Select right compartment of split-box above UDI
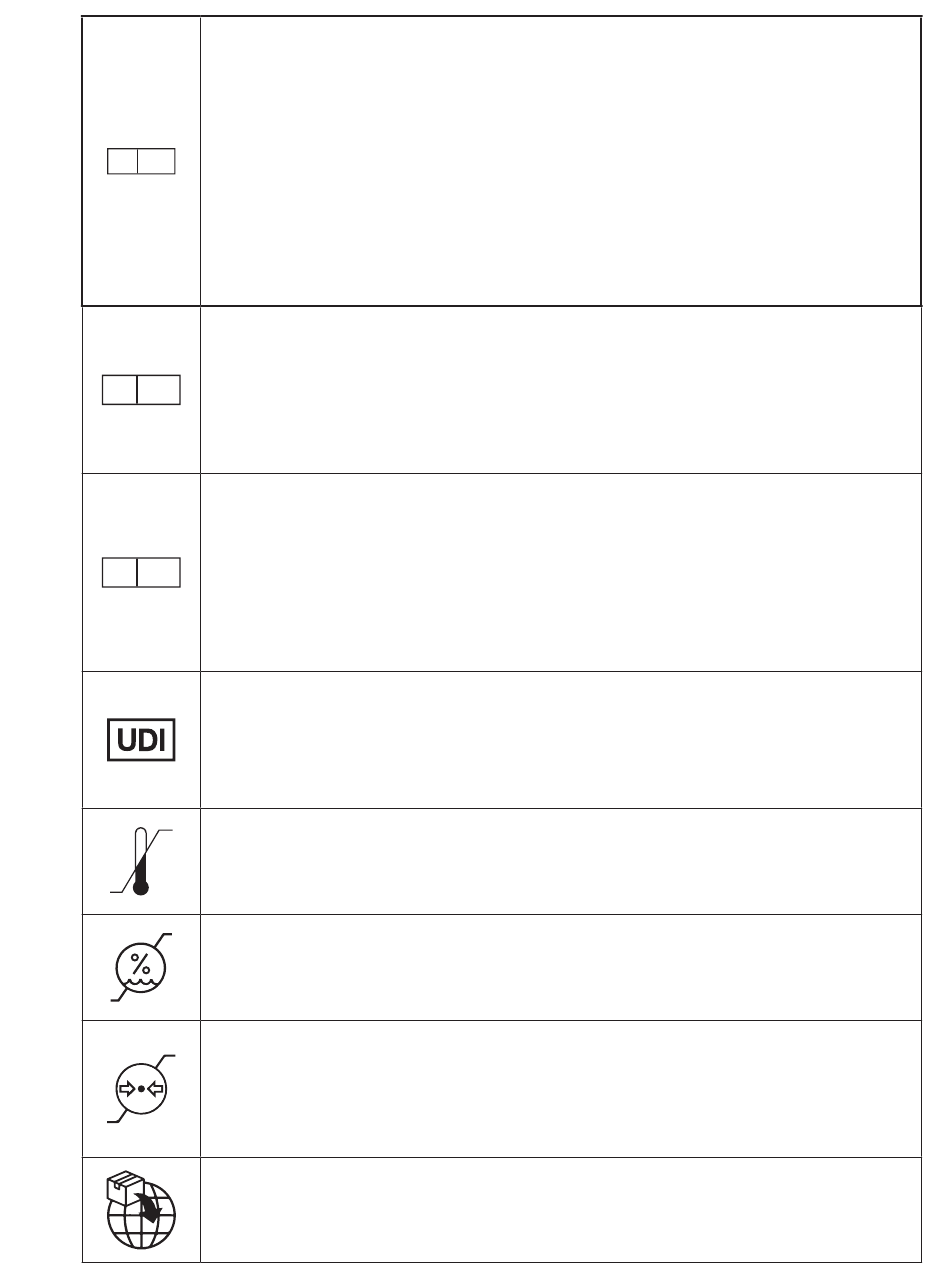Image resolution: width=950 pixels, height=1280 pixels. coord(159,572)
